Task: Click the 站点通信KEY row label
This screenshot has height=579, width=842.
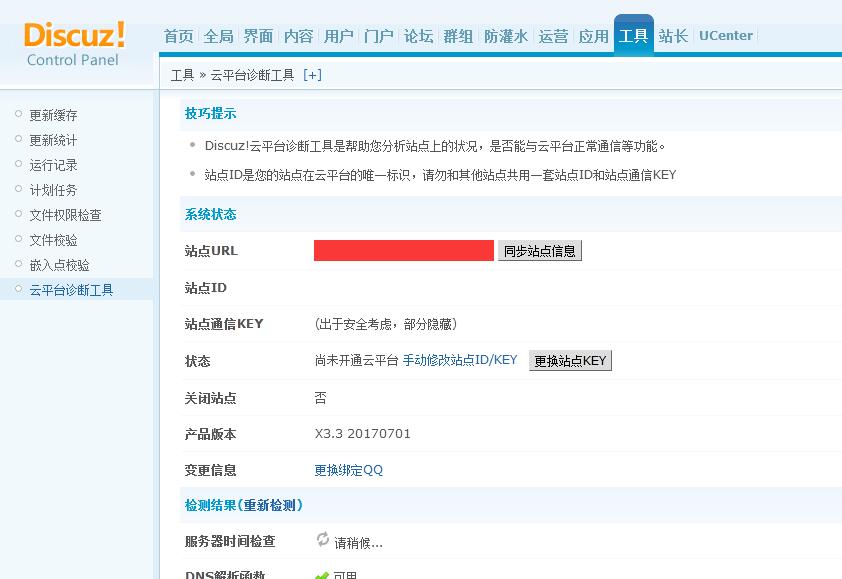Action: [x=224, y=324]
